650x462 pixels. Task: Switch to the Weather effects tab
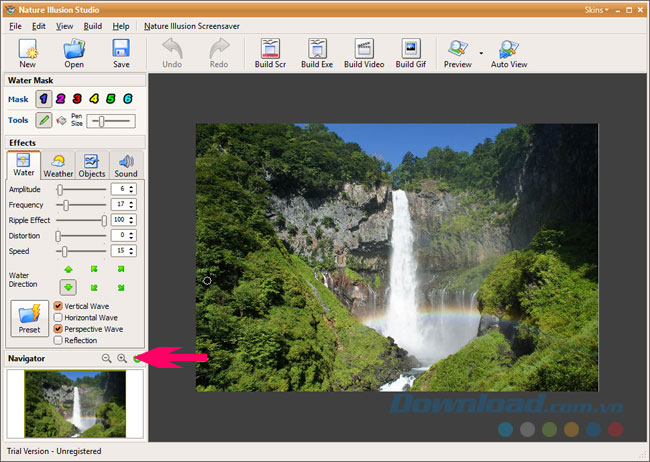pos(58,165)
